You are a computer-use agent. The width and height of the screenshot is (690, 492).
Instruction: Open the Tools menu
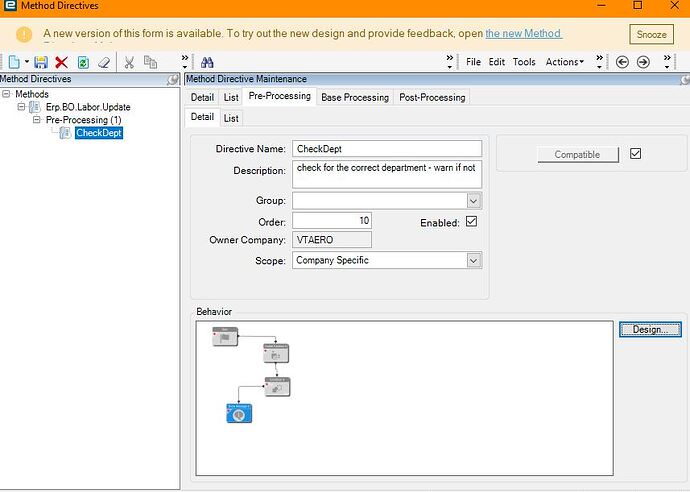[x=524, y=62]
